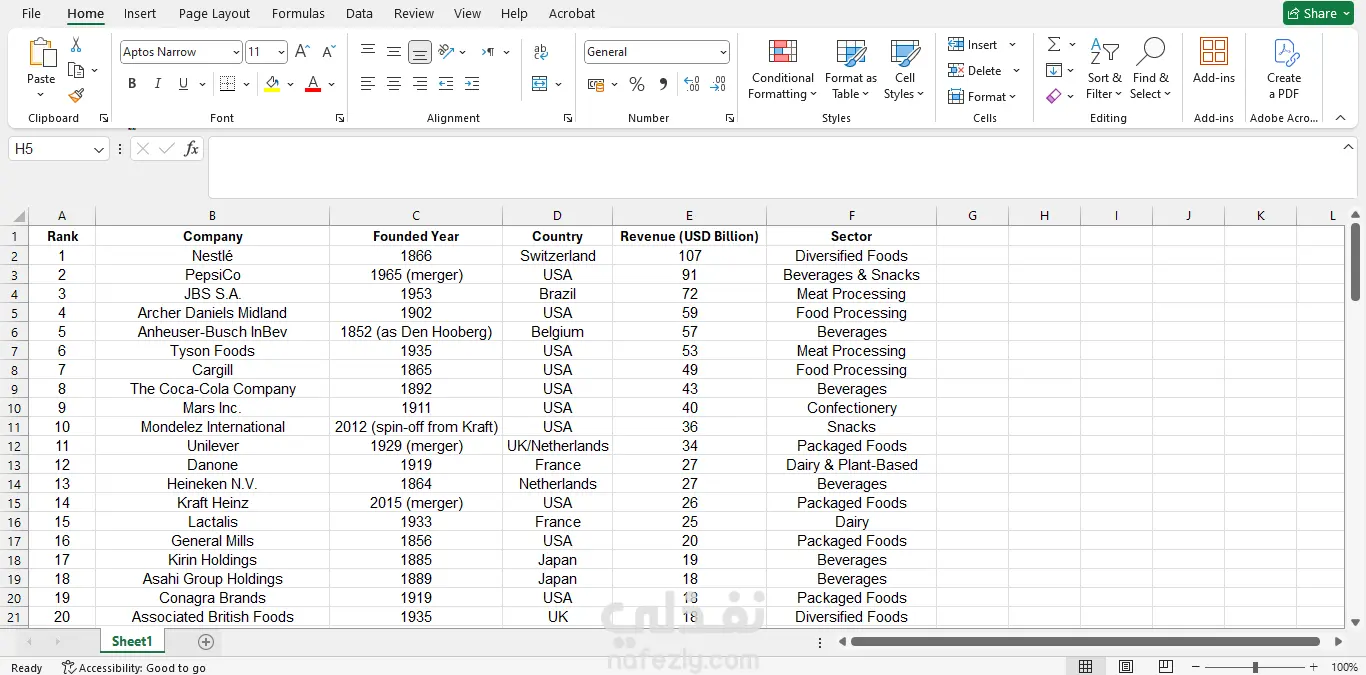The height and width of the screenshot is (675, 1366).
Task: Open the General number format dropdown
Action: (723, 52)
